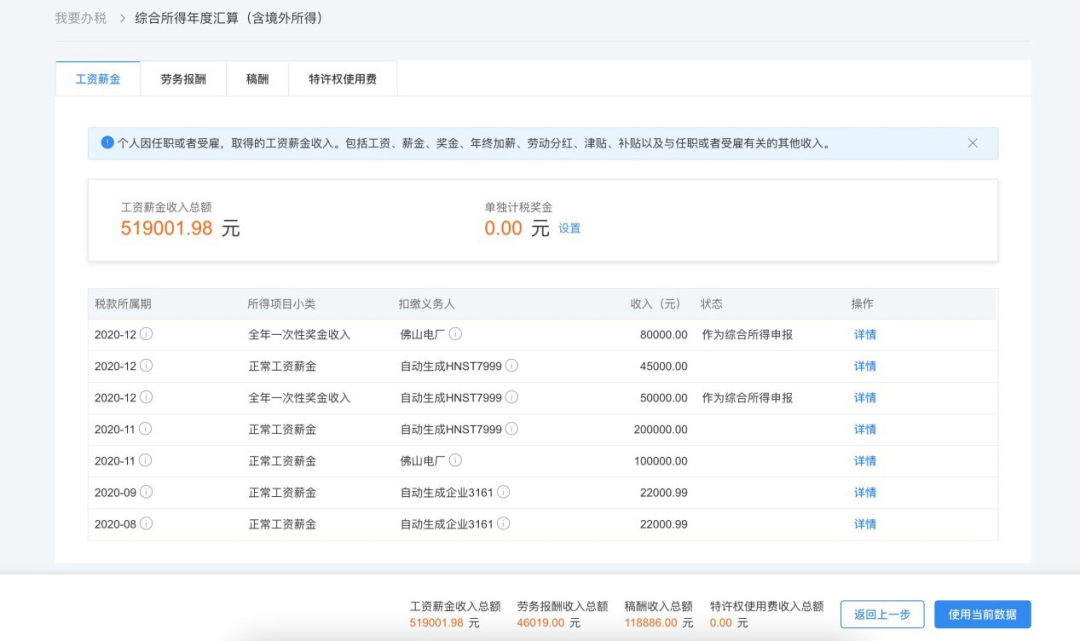Open 详情 for the 80000.00 row
Viewport: 1080px width, 641px height.
[x=865, y=335]
